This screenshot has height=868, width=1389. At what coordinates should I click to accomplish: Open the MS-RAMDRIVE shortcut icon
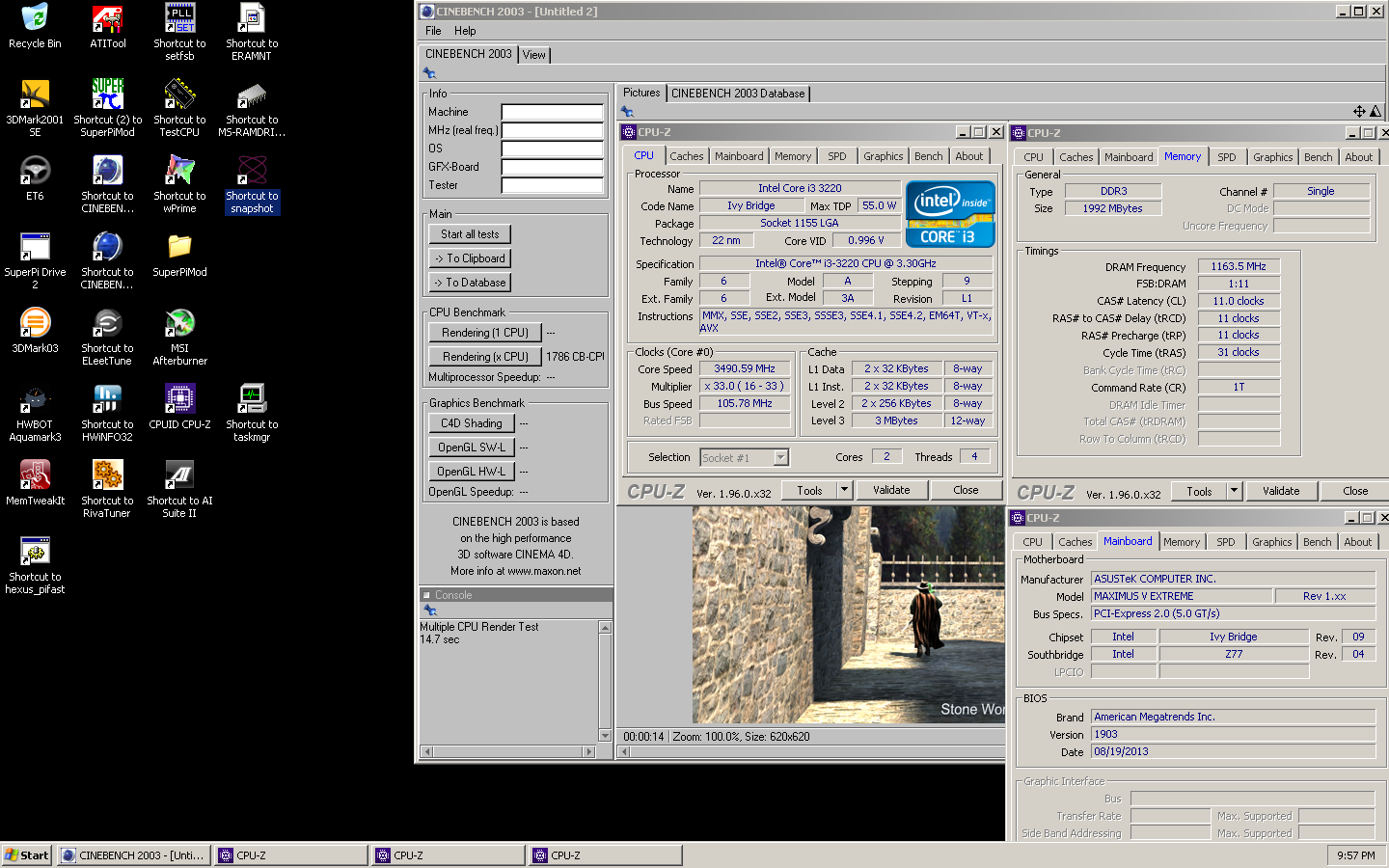click(x=252, y=108)
